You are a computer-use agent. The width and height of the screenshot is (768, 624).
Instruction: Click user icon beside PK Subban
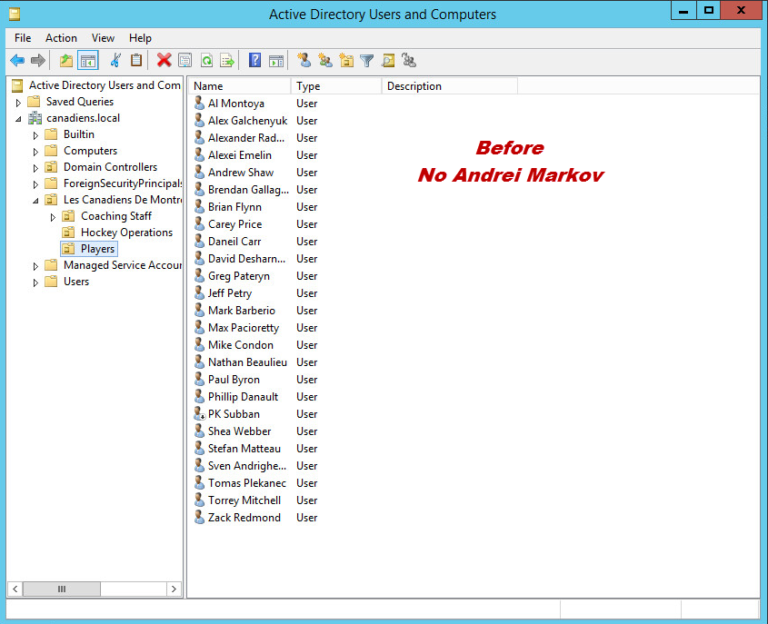pyautogui.click(x=199, y=414)
